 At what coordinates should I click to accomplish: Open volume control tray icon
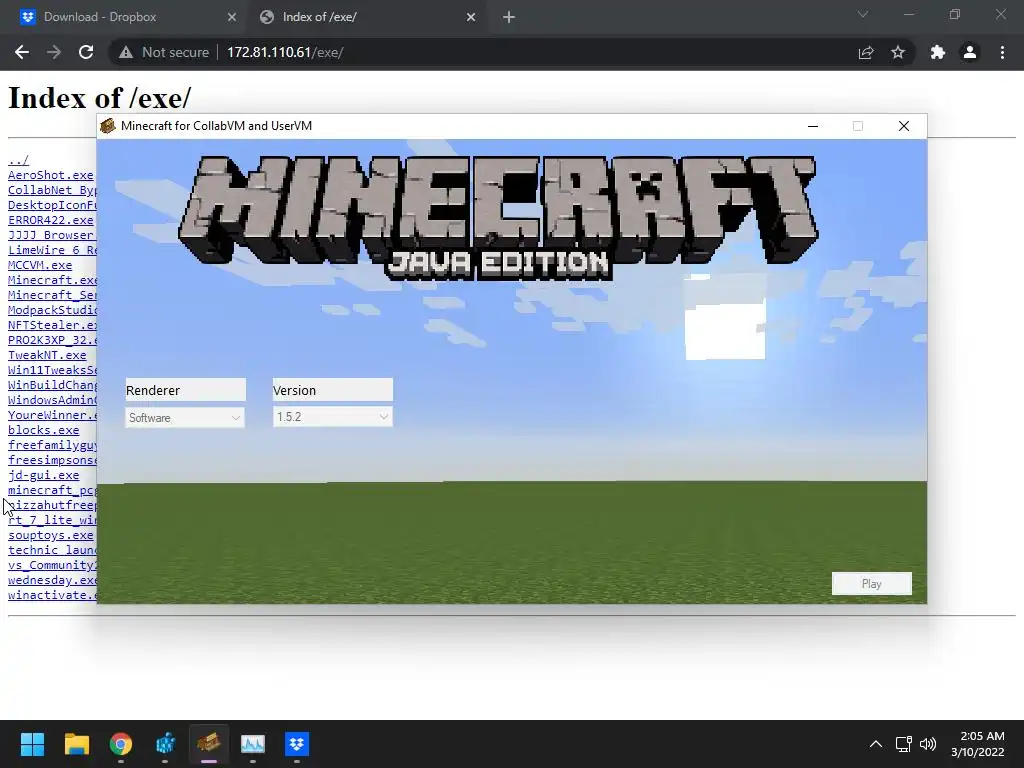(x=927, y=744)
